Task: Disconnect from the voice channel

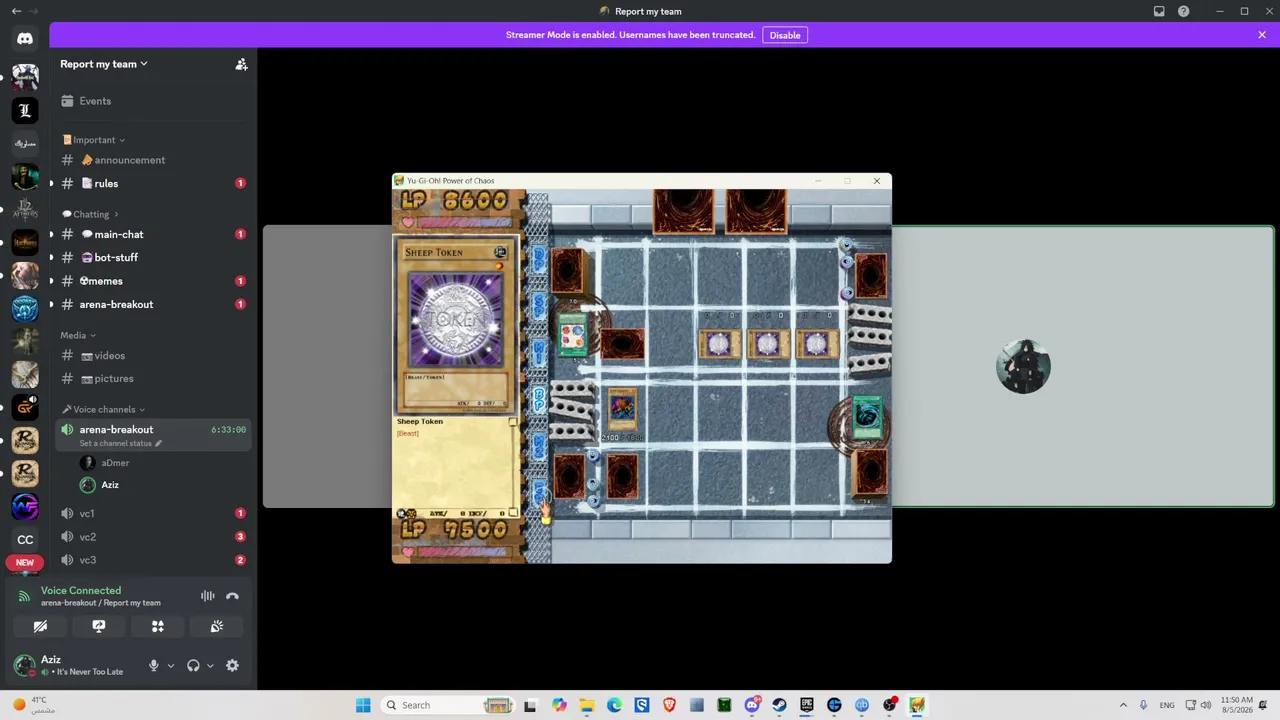Action: click(x=232, y=596)
